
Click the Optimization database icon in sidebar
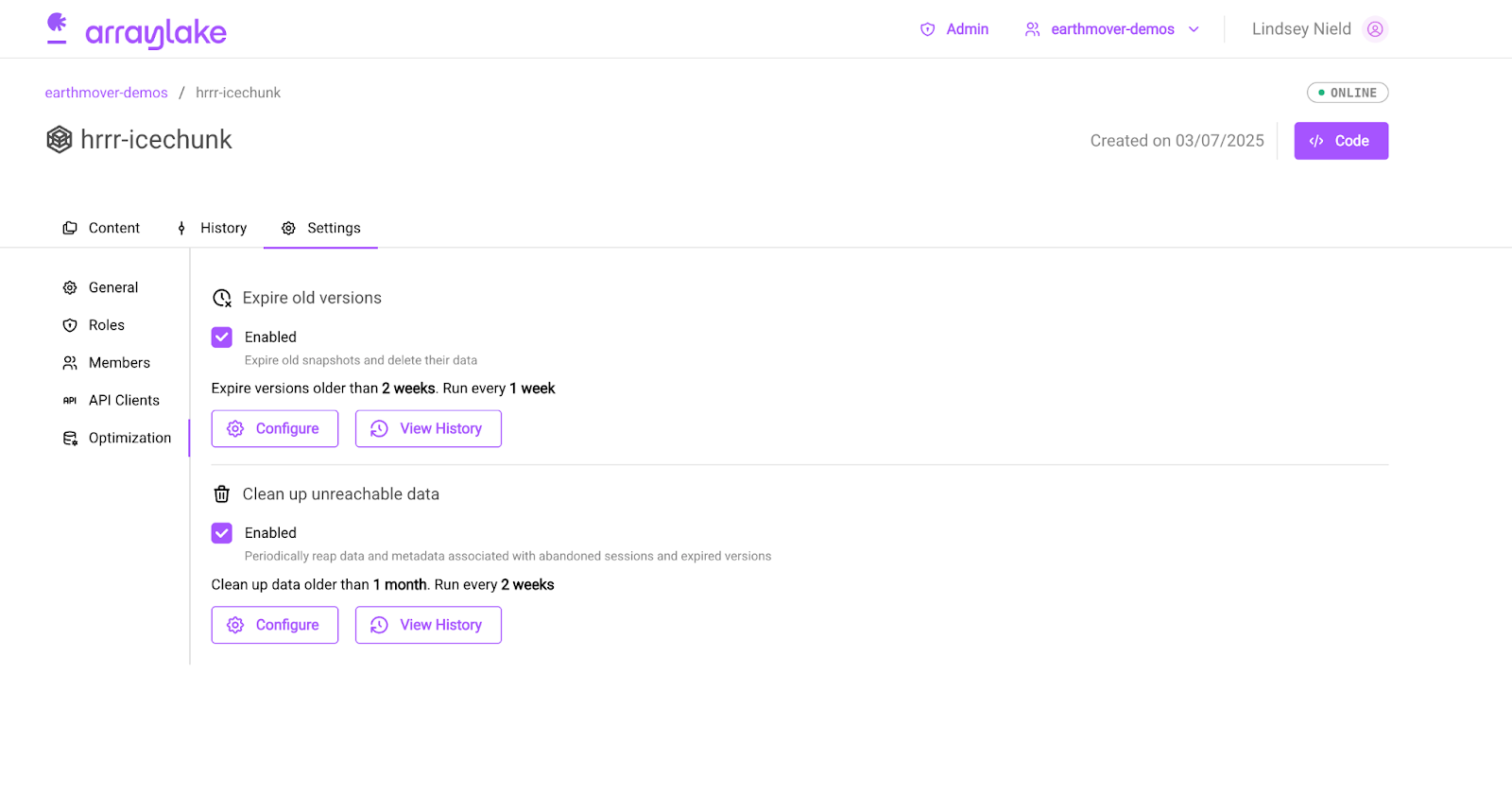(70, 439)
